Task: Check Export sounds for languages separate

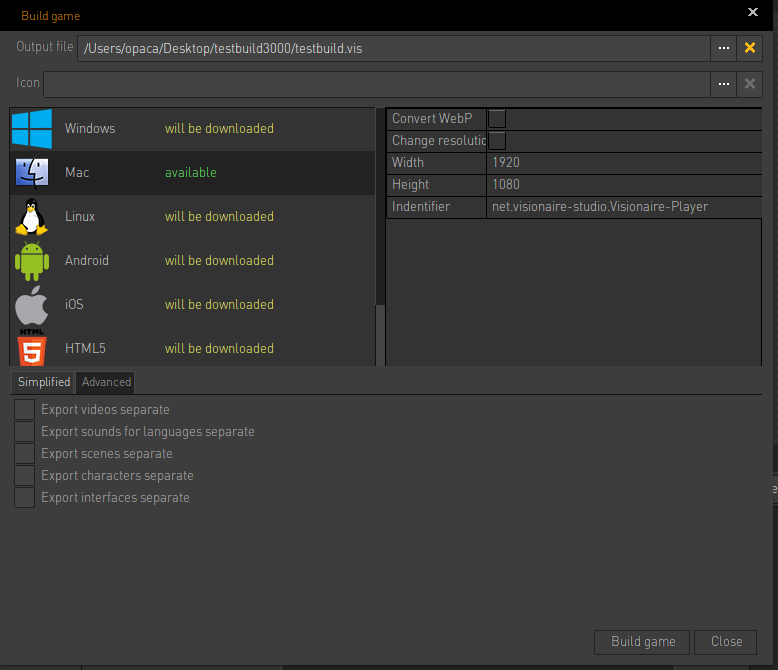Action: point(24,432)
